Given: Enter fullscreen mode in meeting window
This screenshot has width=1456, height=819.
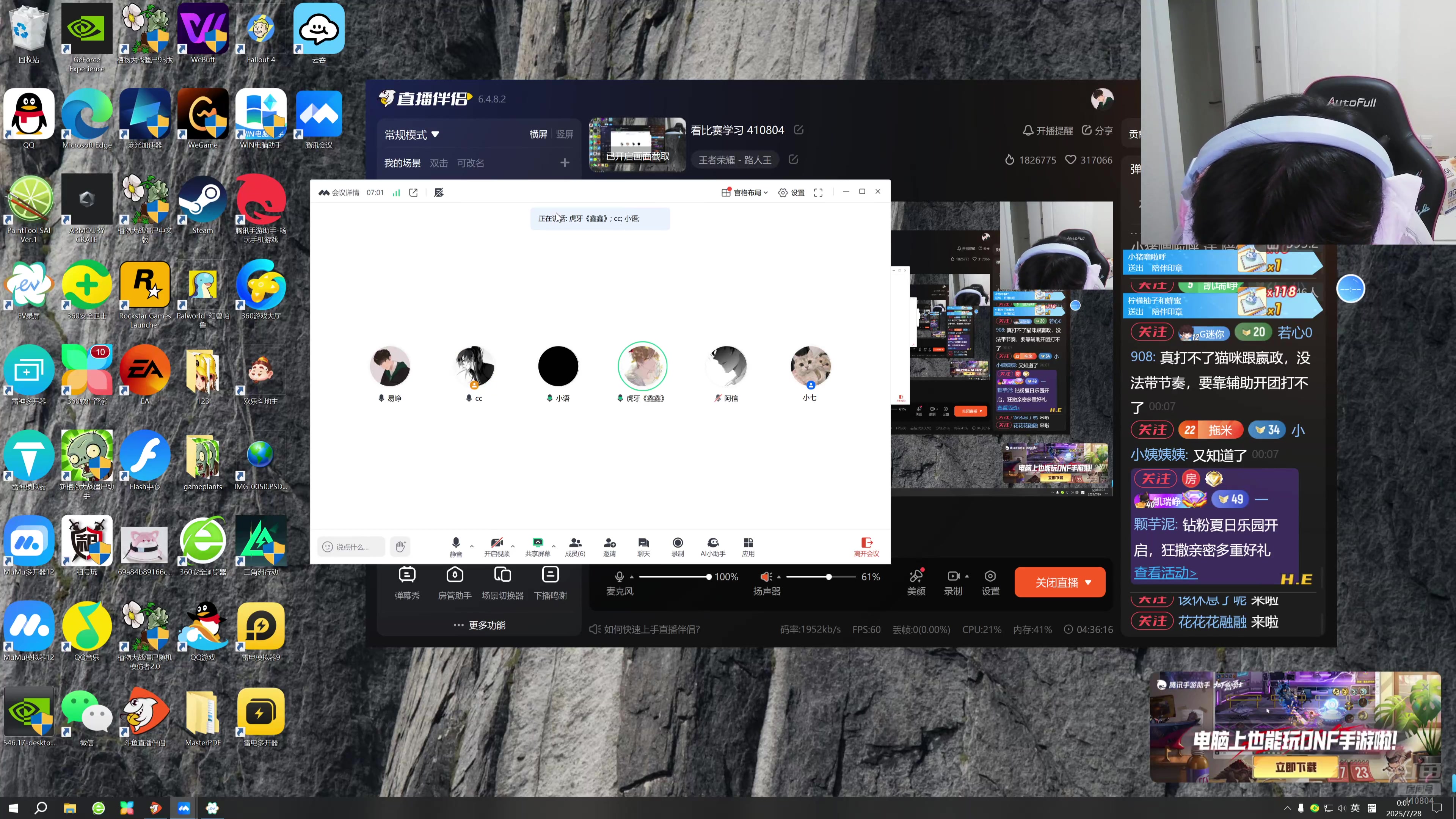Looking at the screenshot, I should coord(818,193).
